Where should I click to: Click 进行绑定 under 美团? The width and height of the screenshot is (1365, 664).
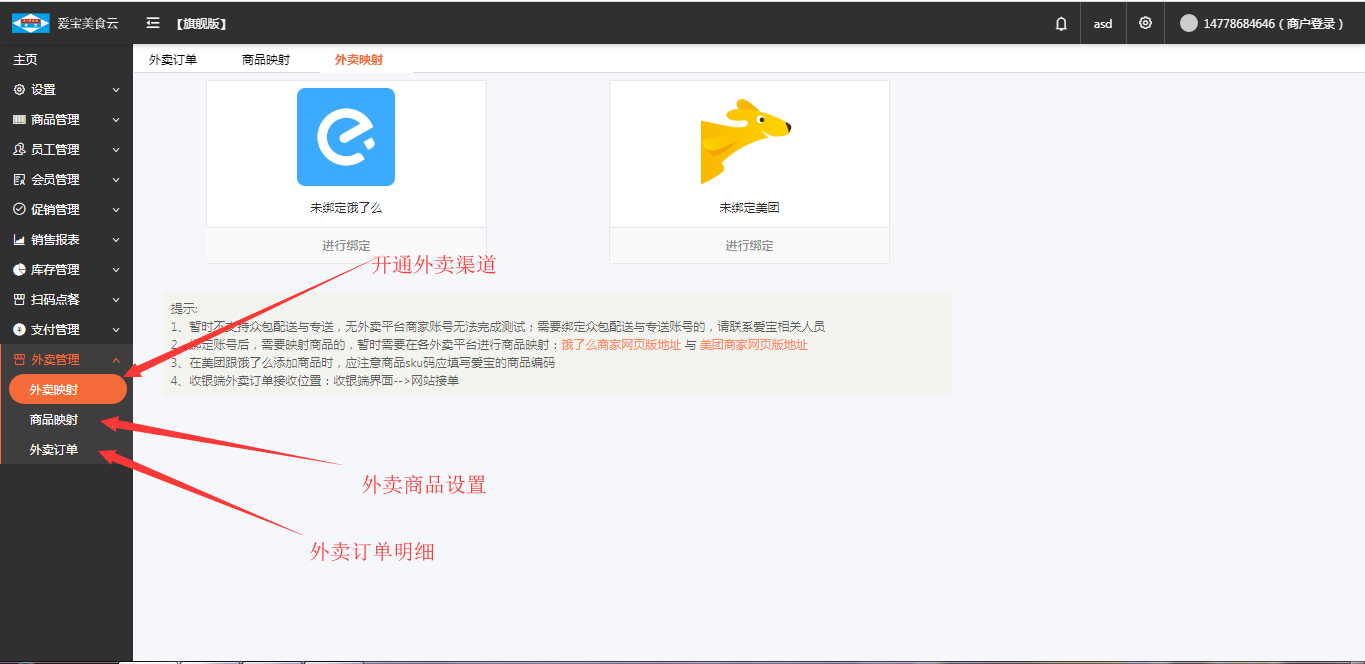click(749, 245)
